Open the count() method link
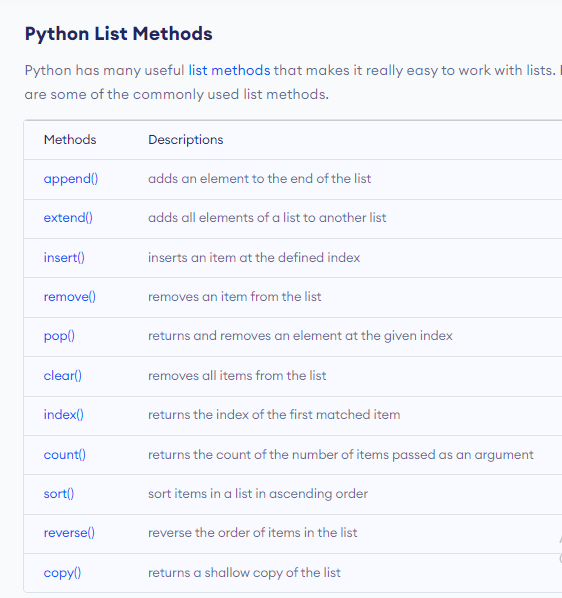Screen dimensions: 562x598 point(65,455)
